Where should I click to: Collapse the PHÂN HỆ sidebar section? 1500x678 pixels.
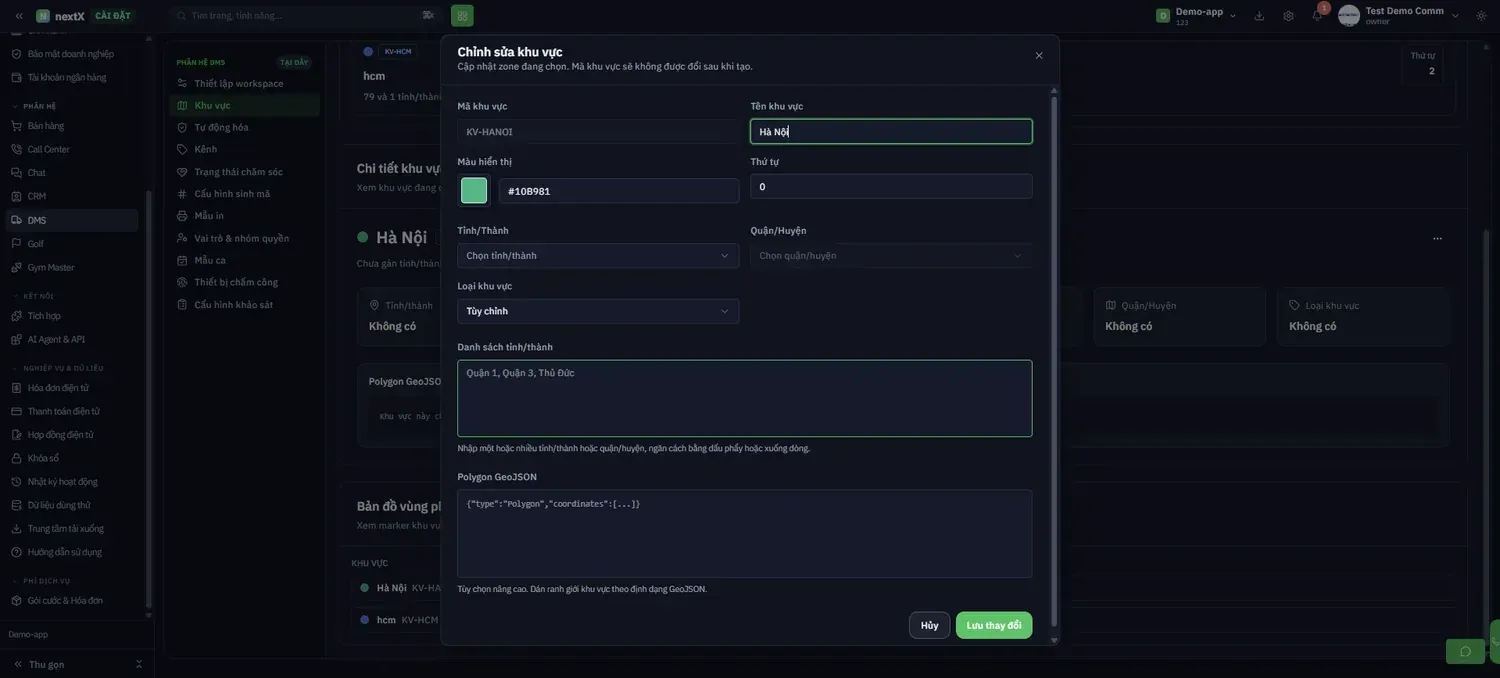39,106
